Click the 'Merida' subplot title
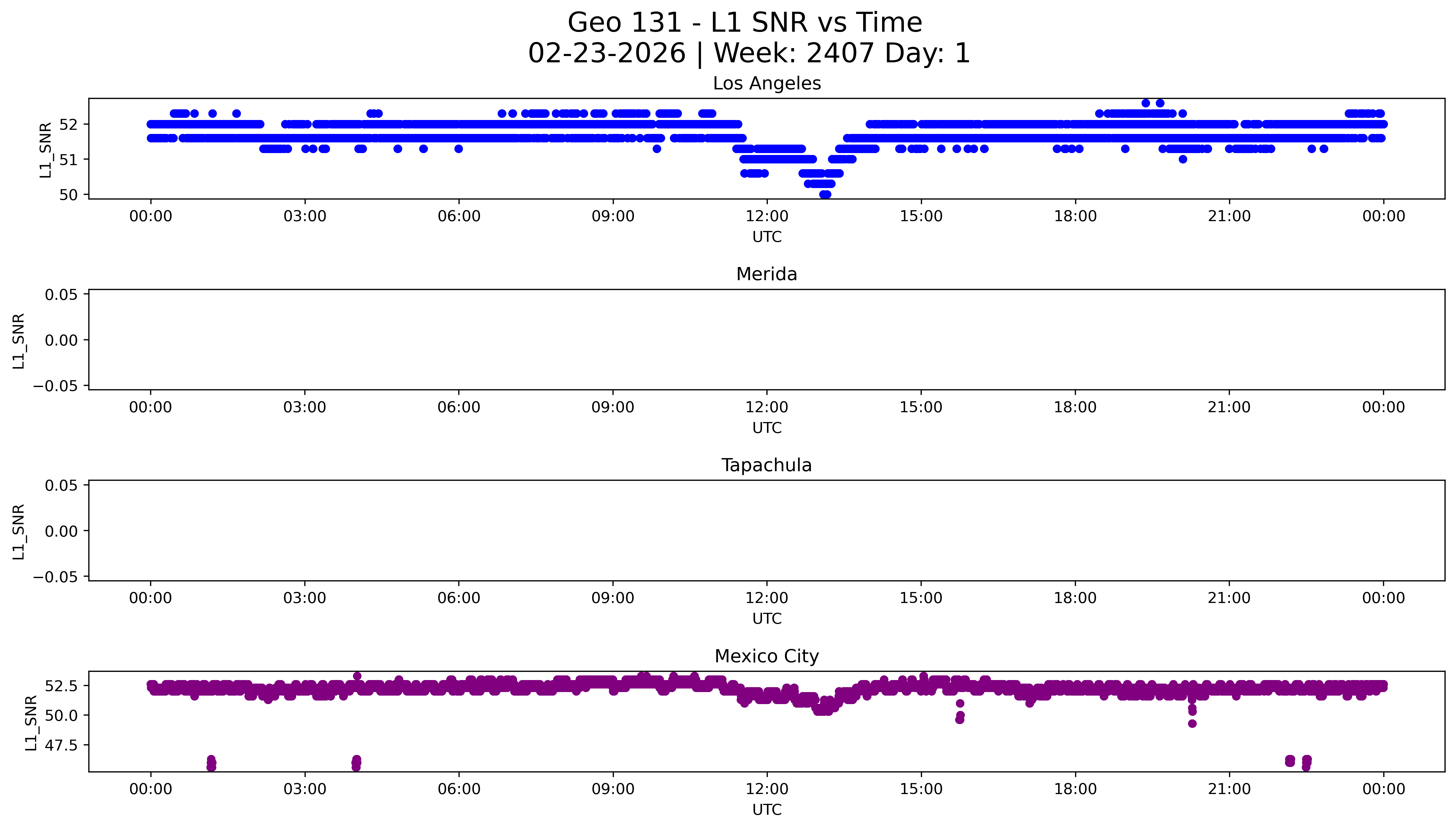The width and height of the screenshot is (1456, 829). [766, 274]
